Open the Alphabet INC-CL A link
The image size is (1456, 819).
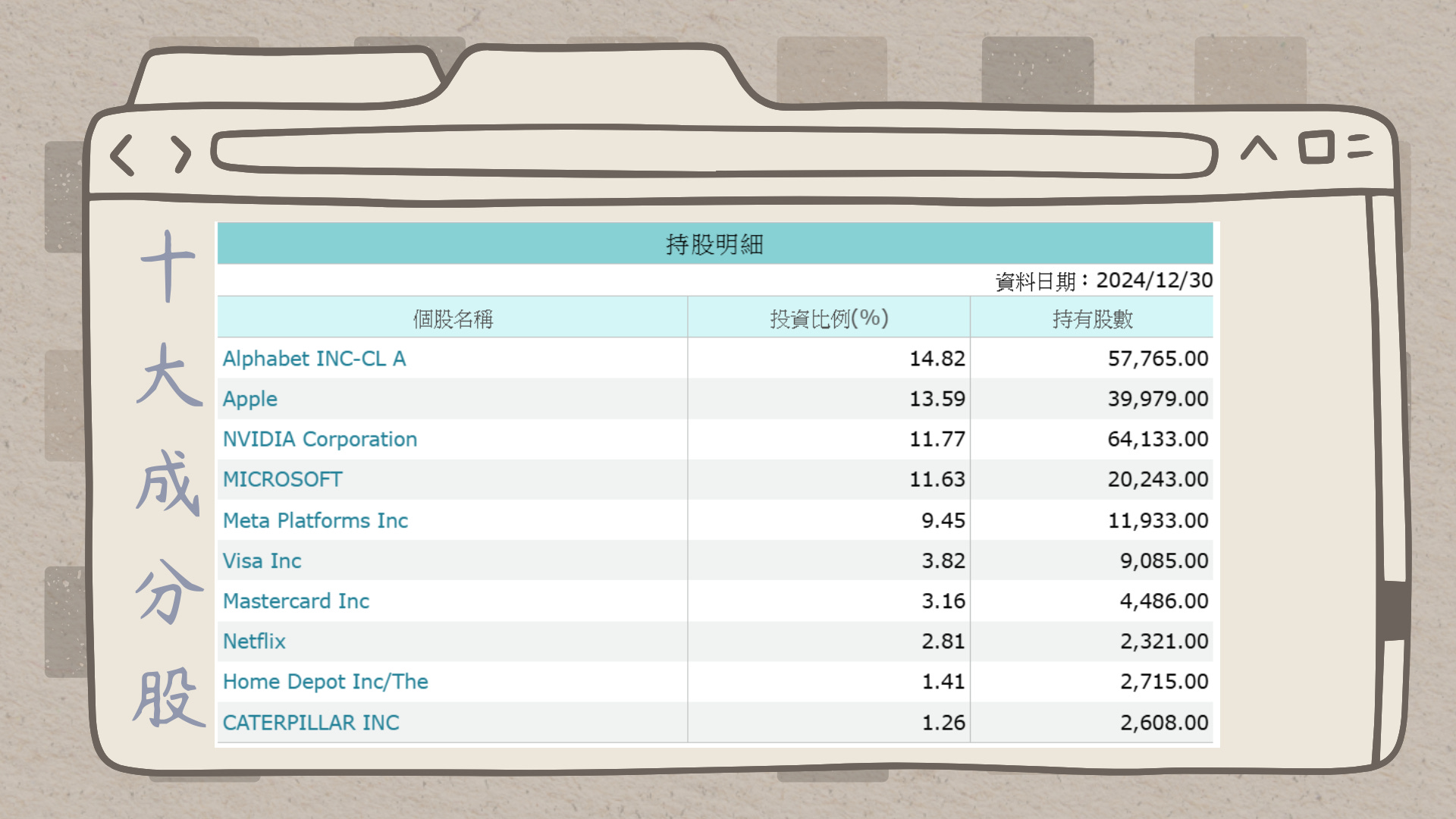click(x=314, y=359)
